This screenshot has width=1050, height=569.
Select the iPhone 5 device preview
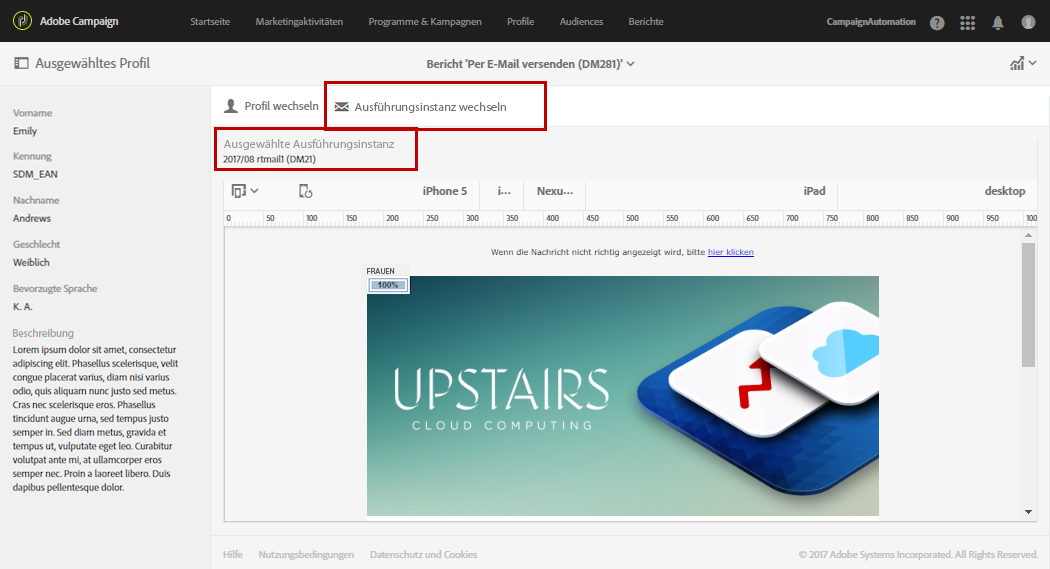[x=445, y=191]
